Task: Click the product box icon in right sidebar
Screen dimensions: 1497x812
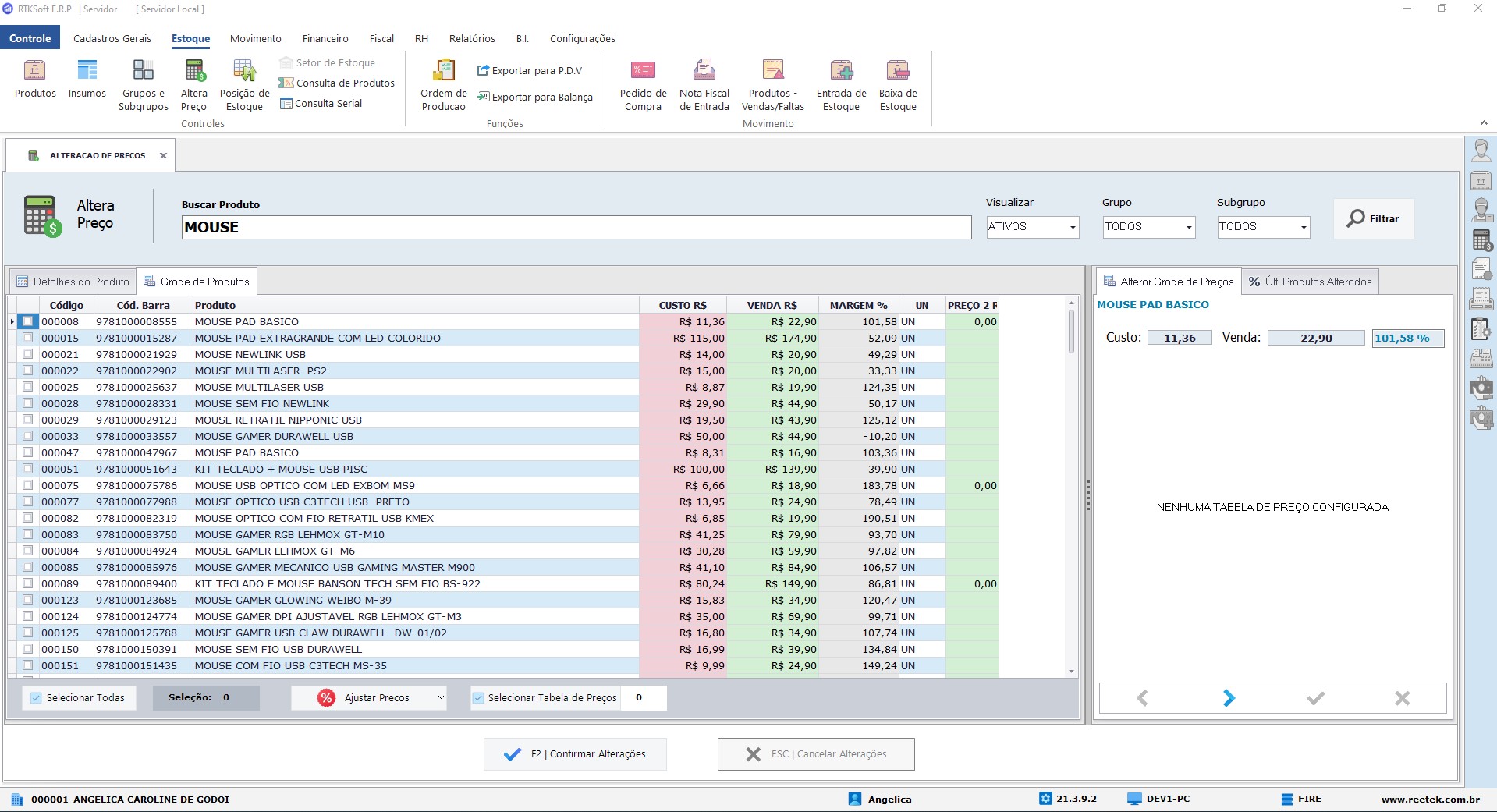Action: click(x=1481, y=181)
